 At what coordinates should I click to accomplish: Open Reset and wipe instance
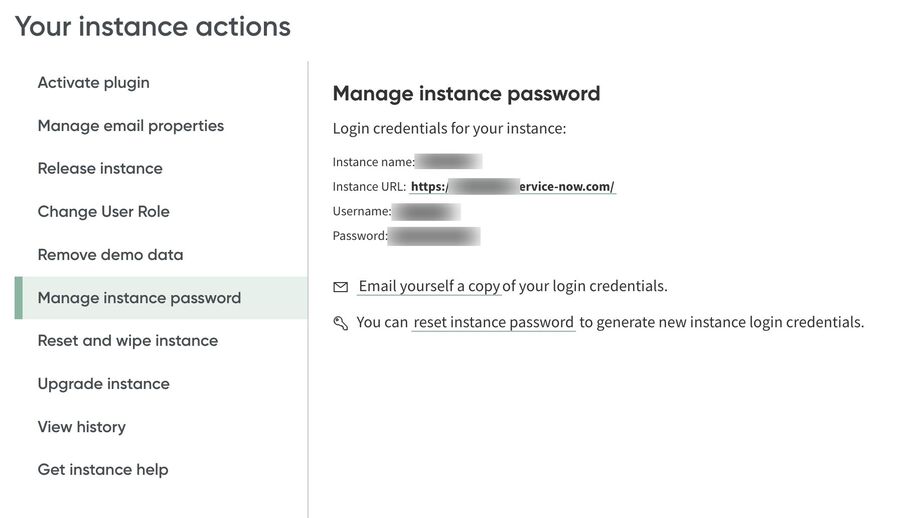[128, 341]
